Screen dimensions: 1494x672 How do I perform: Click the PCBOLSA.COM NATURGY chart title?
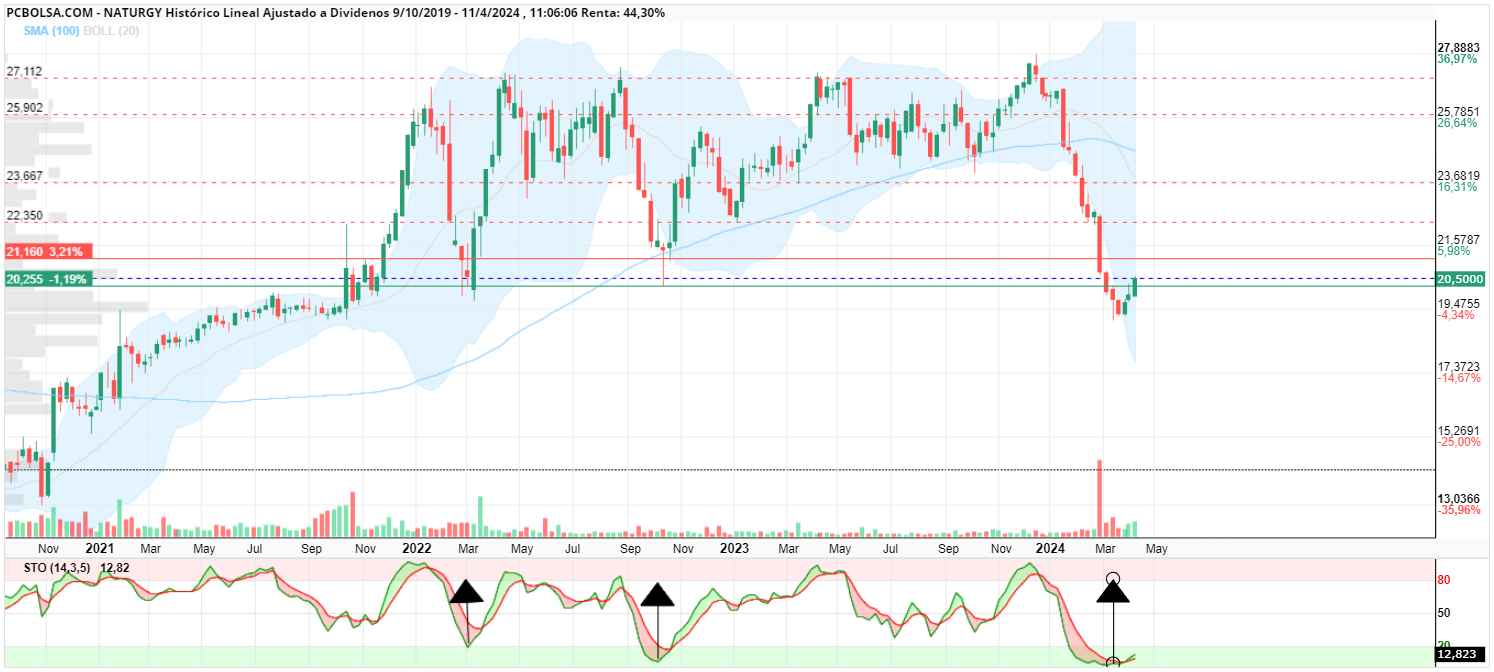coord(335,12)
